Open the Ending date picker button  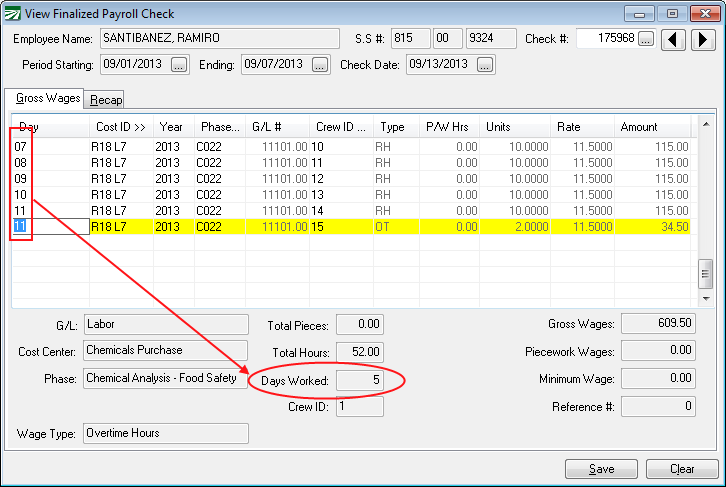pyautogui.click(x=320, y=65)
